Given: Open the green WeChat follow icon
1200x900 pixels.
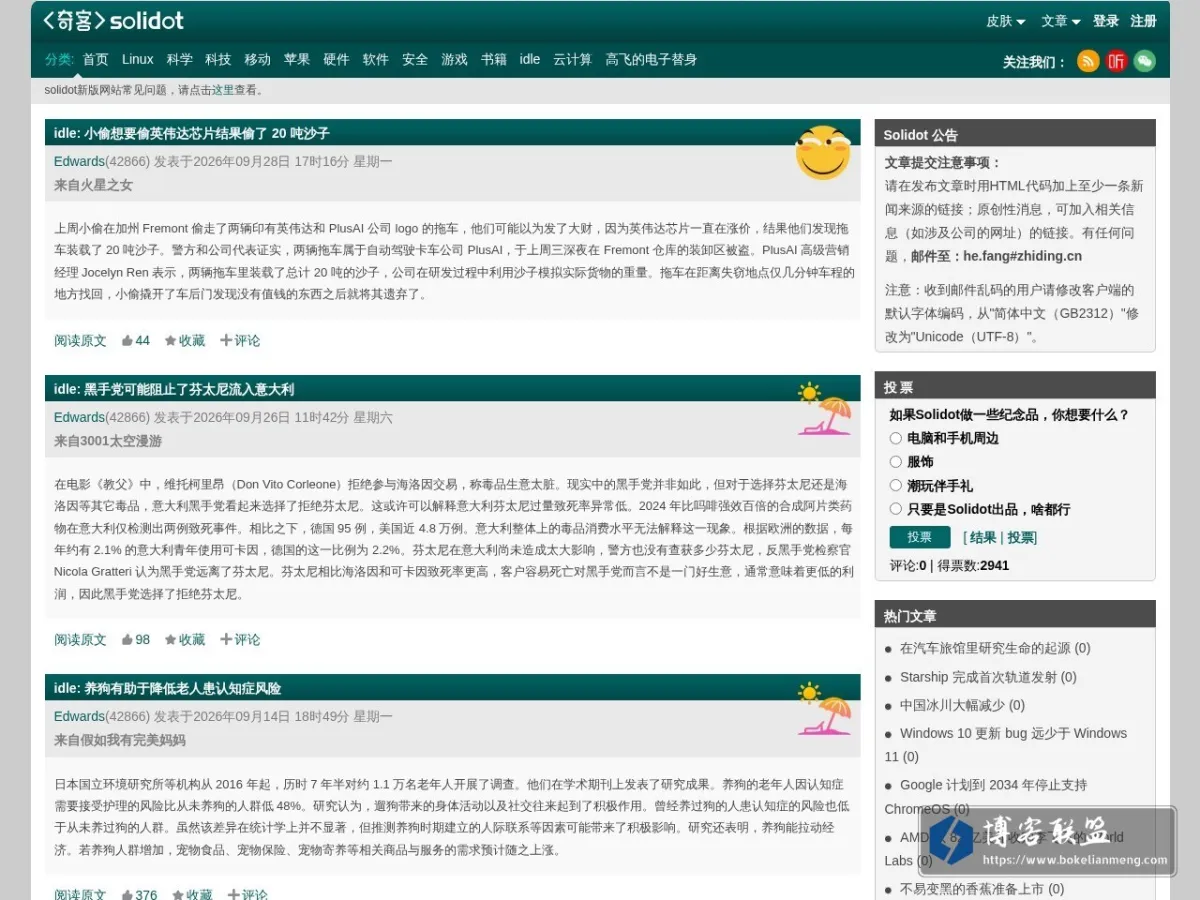Looking at the screenshot, I should [1144, 61].
